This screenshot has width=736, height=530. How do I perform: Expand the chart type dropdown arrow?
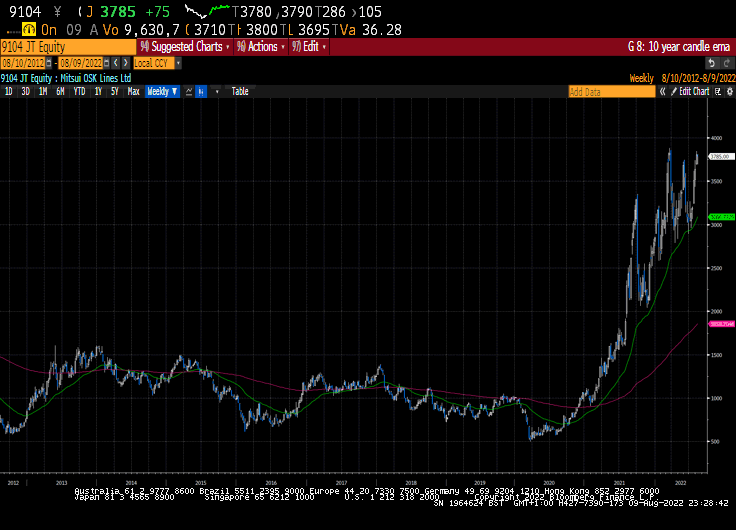(217, 92)
